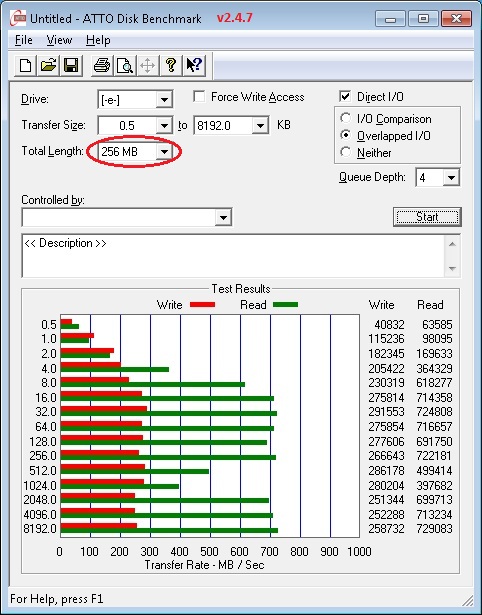Open a file with the folder icon
This screenshot has width=482, height=615.
[48, 65]
